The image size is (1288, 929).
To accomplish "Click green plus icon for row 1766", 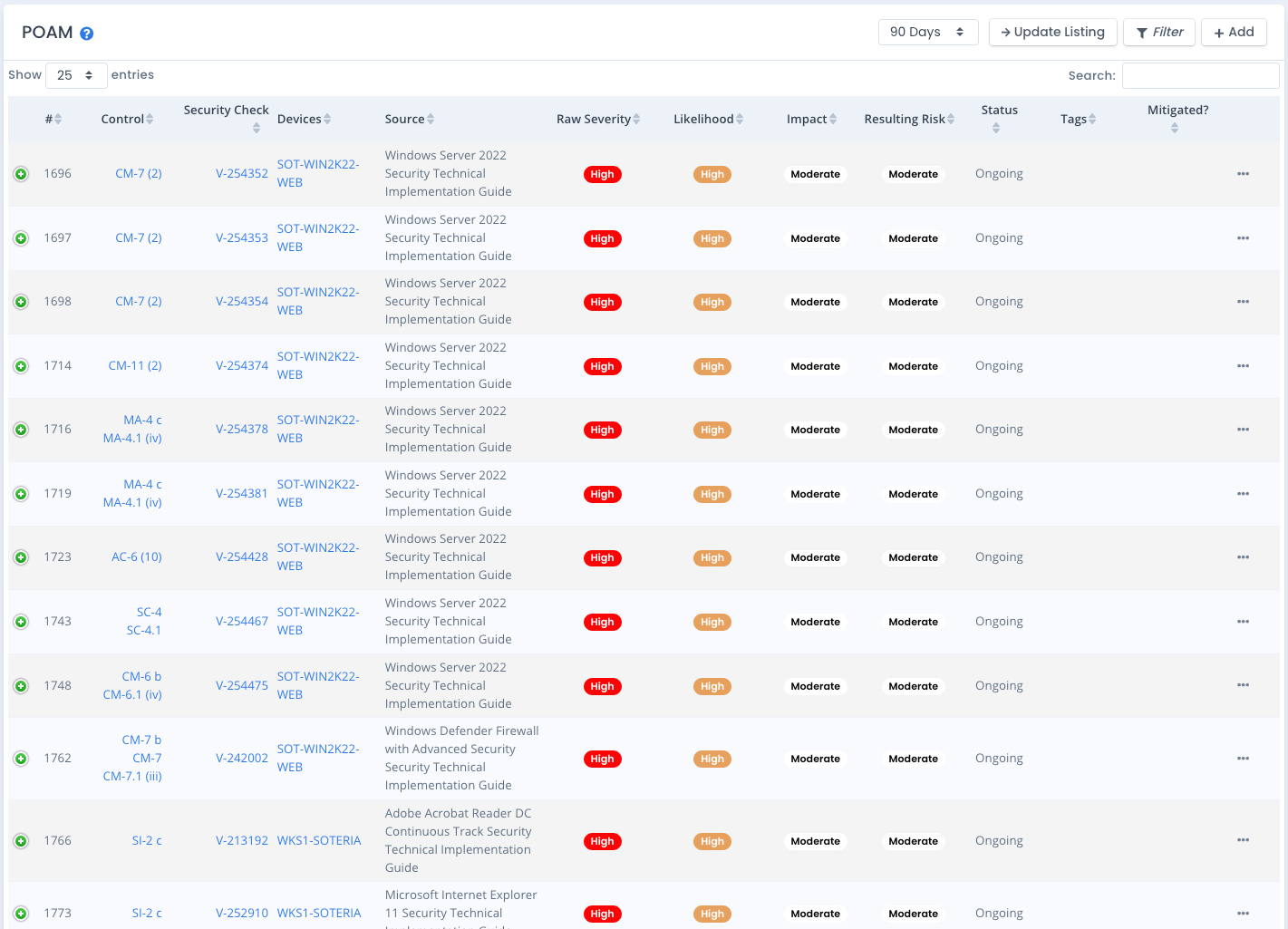I will (21, 841).
